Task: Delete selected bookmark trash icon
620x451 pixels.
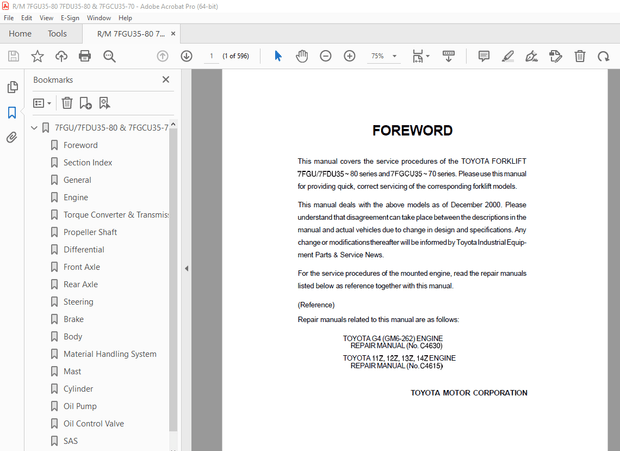Action: pos(67,103)
